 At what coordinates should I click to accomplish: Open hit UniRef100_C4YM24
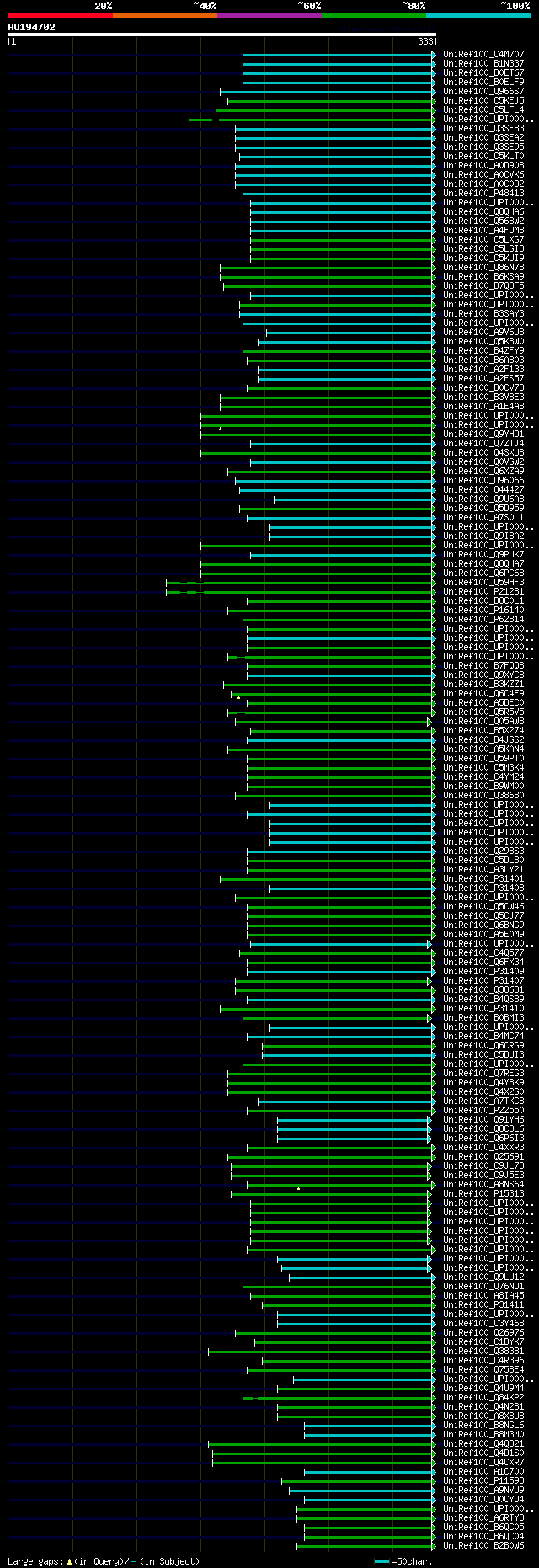pos(483,777)
